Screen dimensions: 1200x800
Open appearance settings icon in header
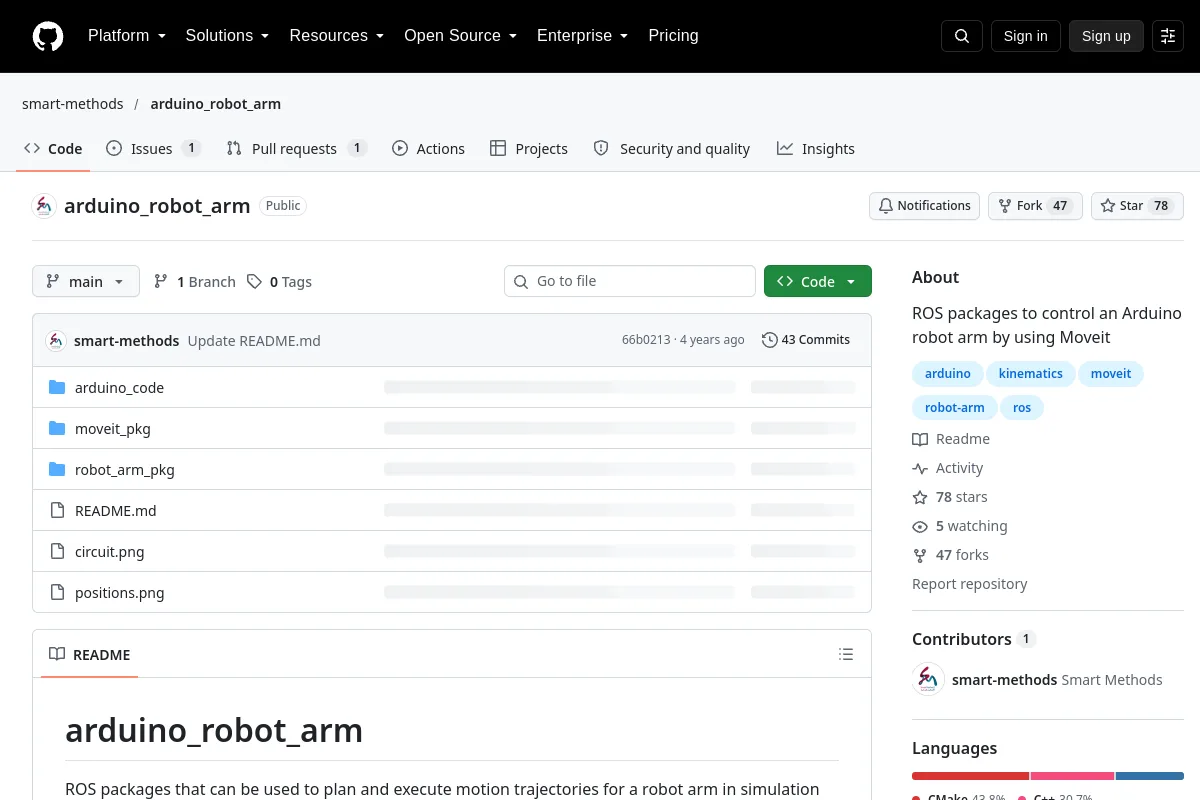1168,36
